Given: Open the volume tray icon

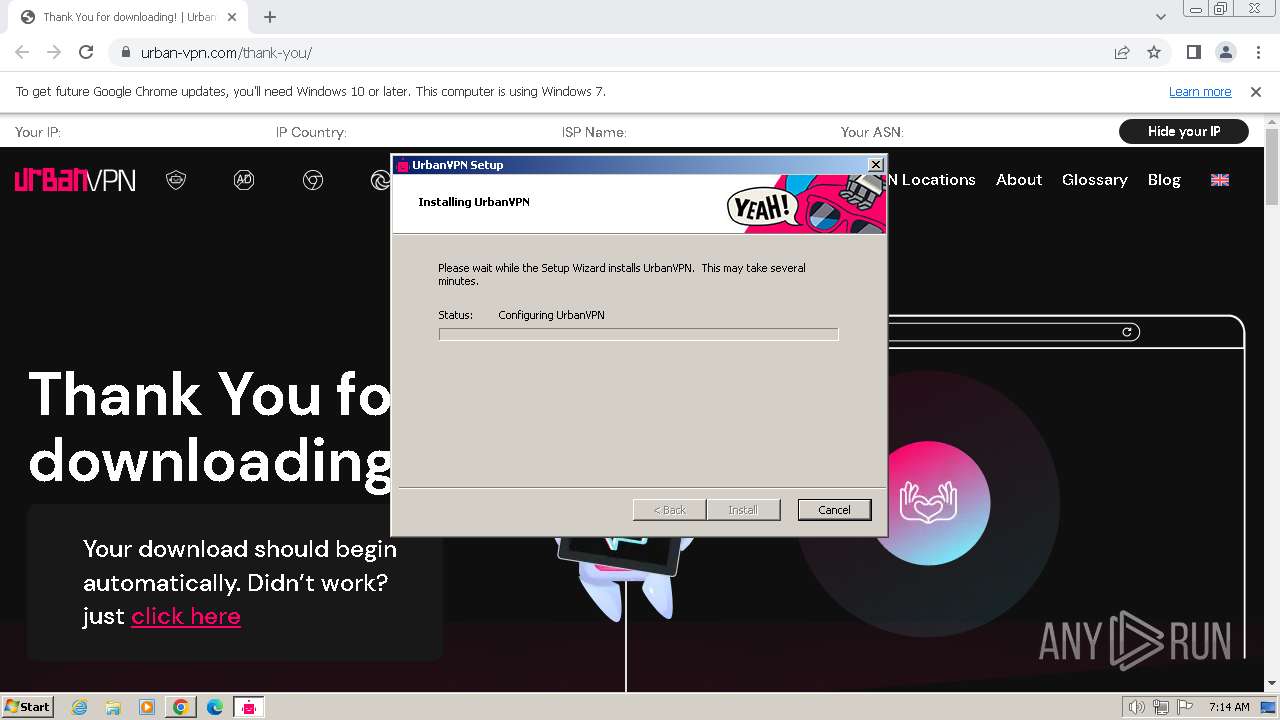Looking at the screenshot, I should click(x=1137, y=707).
